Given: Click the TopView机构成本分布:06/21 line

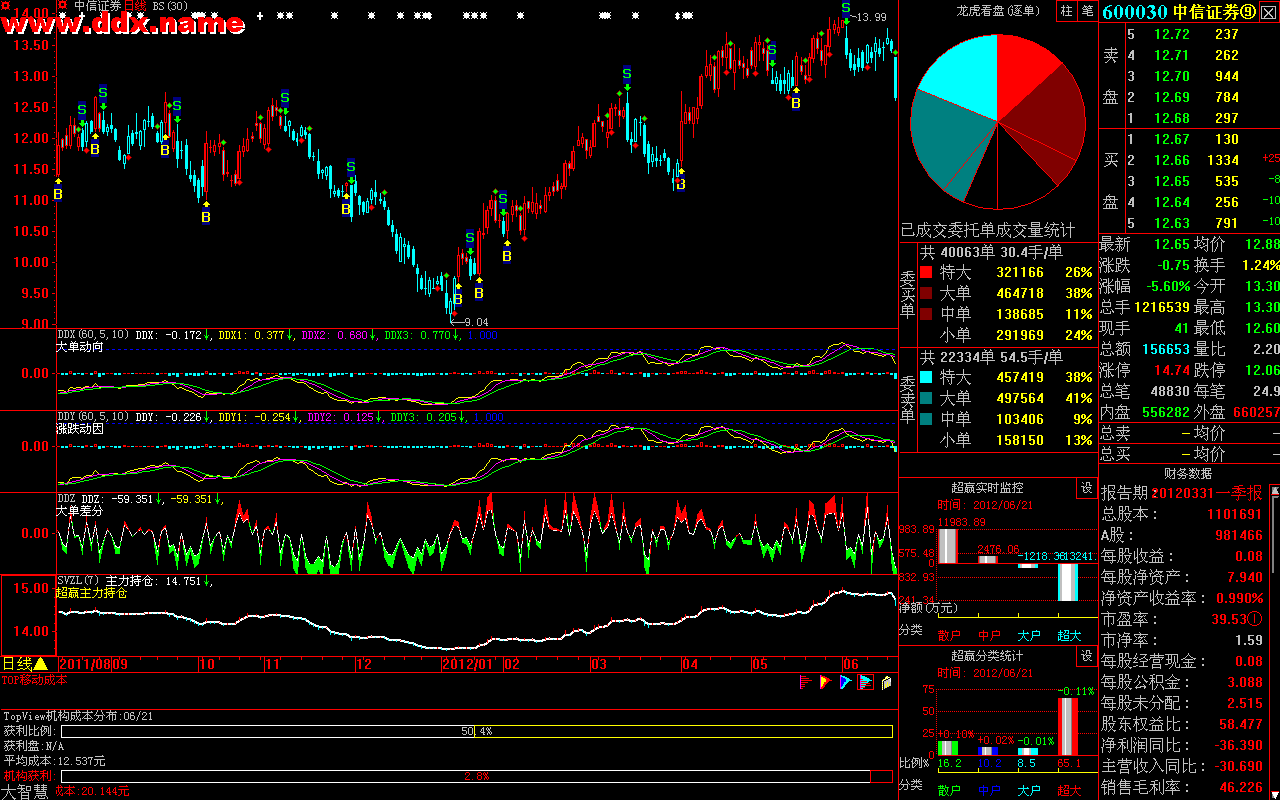Looking at the screenshot, I should tap(78, 716).
